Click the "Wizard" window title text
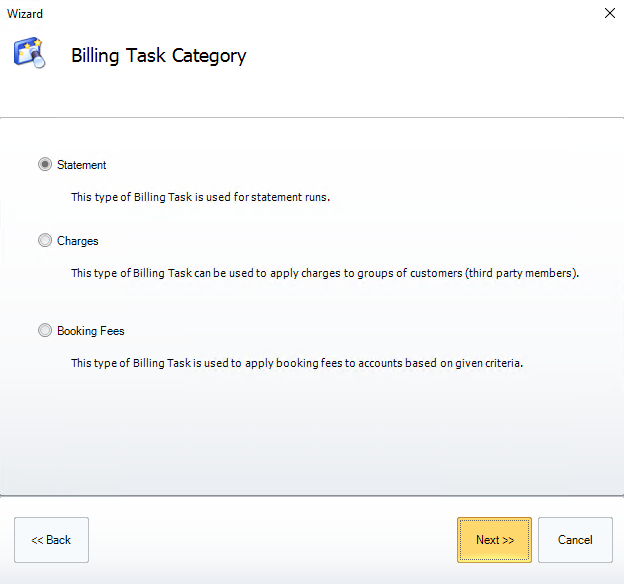The height and width of the screenshot is (584, 624). click(25, 14)
